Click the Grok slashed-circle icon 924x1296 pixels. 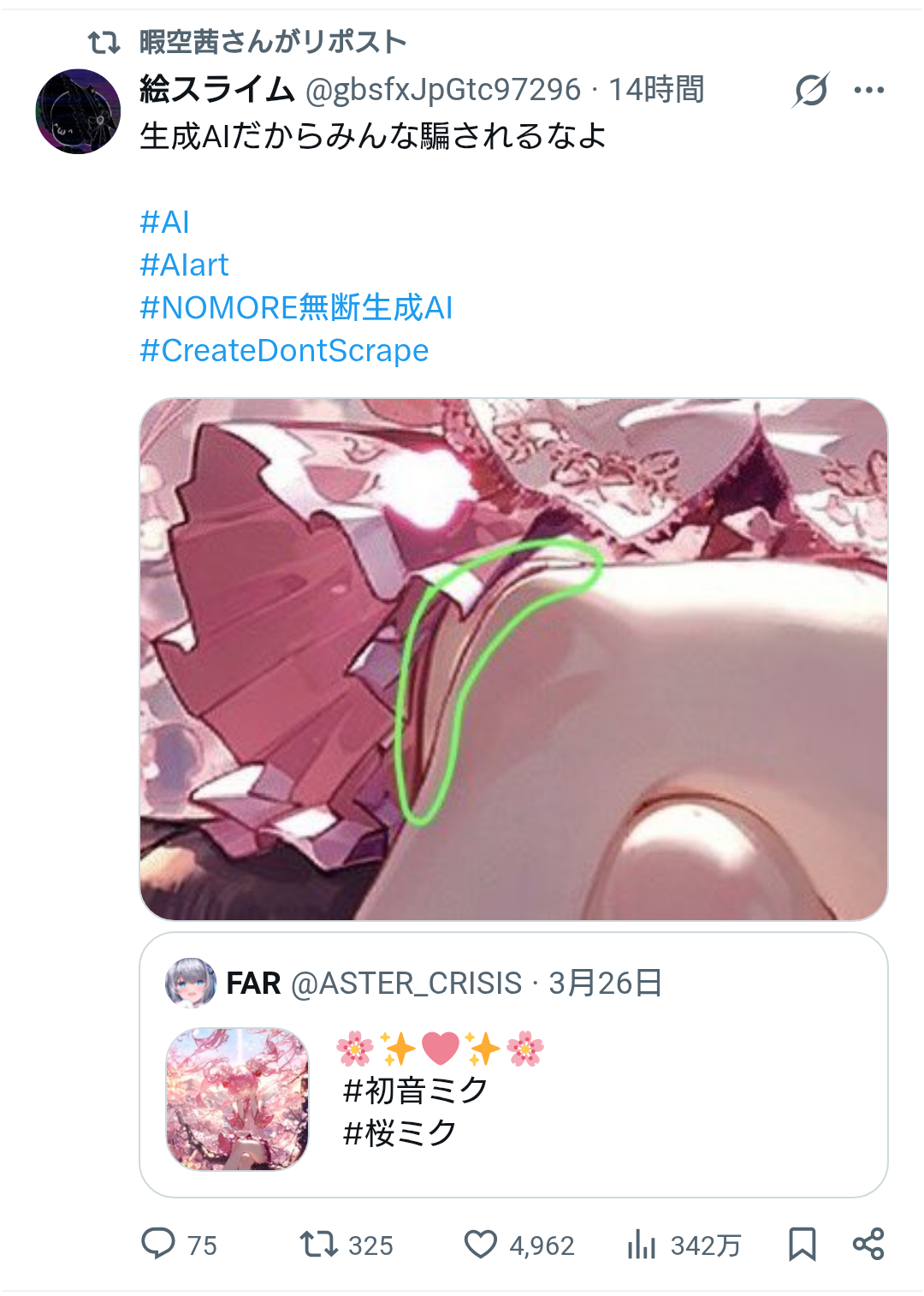pos(811,90)
